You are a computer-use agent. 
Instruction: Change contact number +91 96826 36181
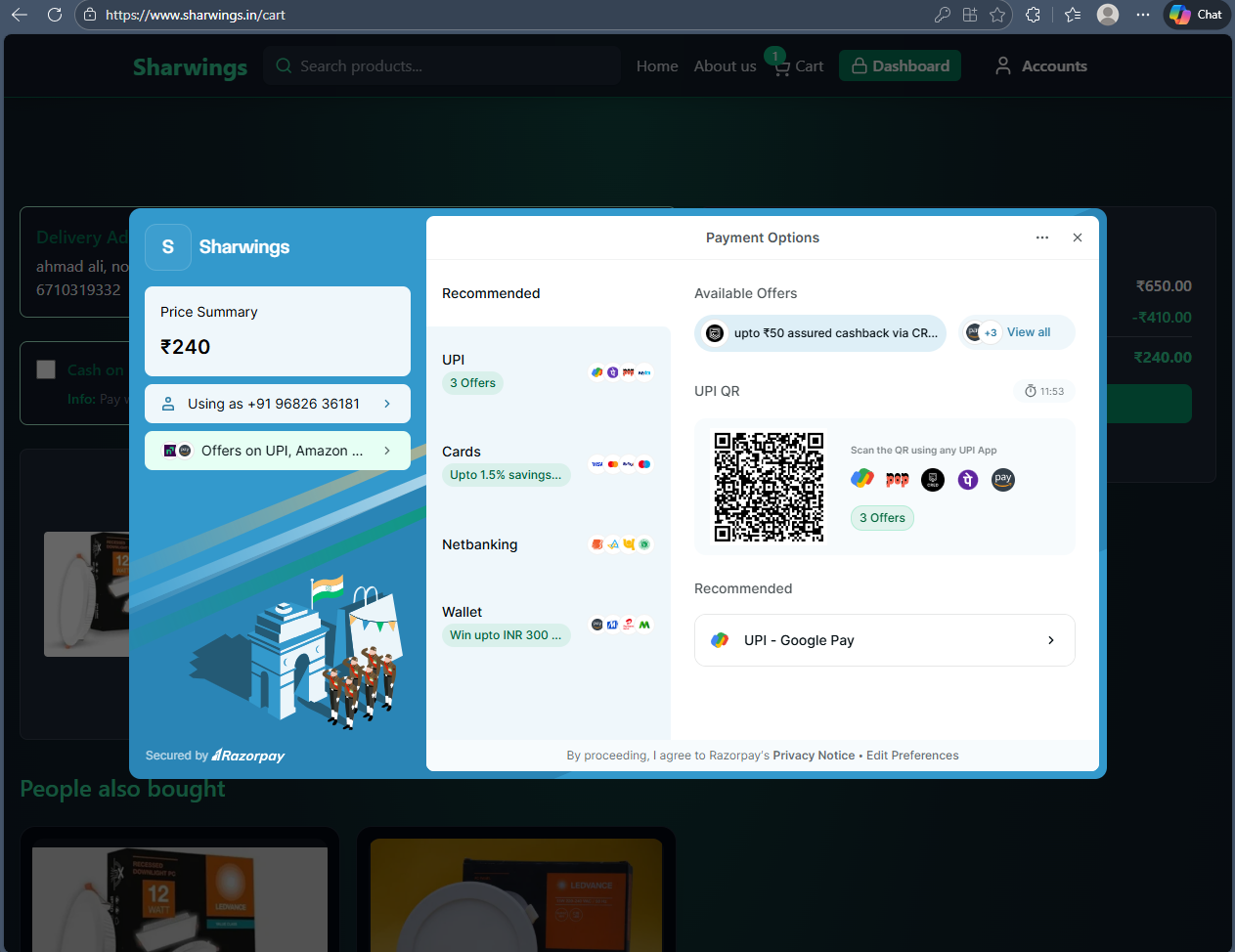coord(278,404)
